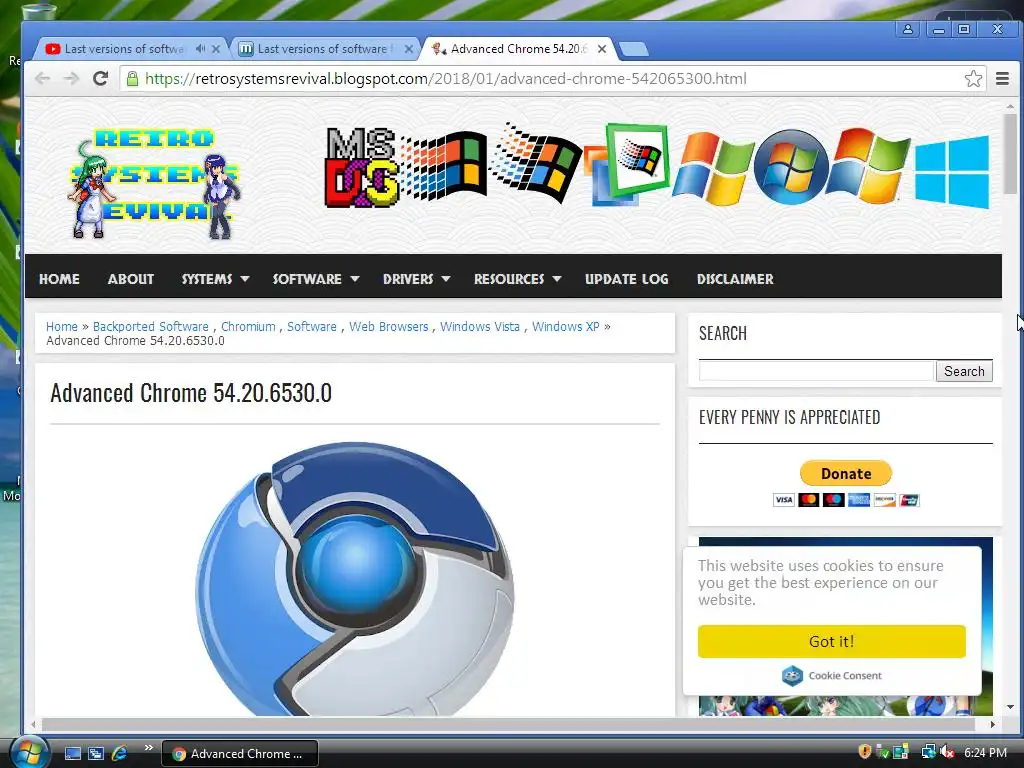
Task: Follow the Backported Software breadcrumb link
Action: (x=151, y=327)
